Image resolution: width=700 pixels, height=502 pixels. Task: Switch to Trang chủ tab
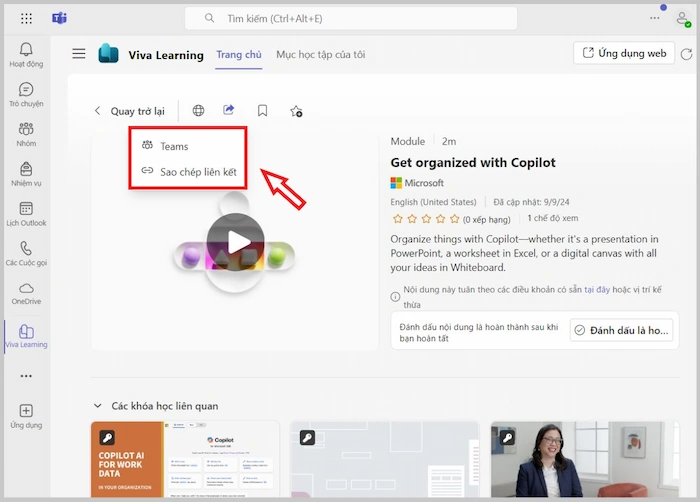(x=239, y=54)
